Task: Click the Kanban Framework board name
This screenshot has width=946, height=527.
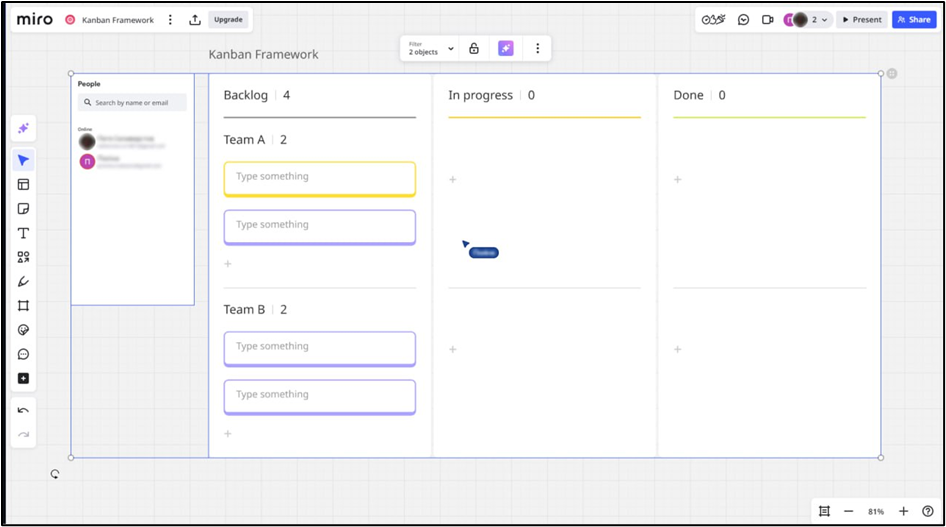Action: pos(117,20)
